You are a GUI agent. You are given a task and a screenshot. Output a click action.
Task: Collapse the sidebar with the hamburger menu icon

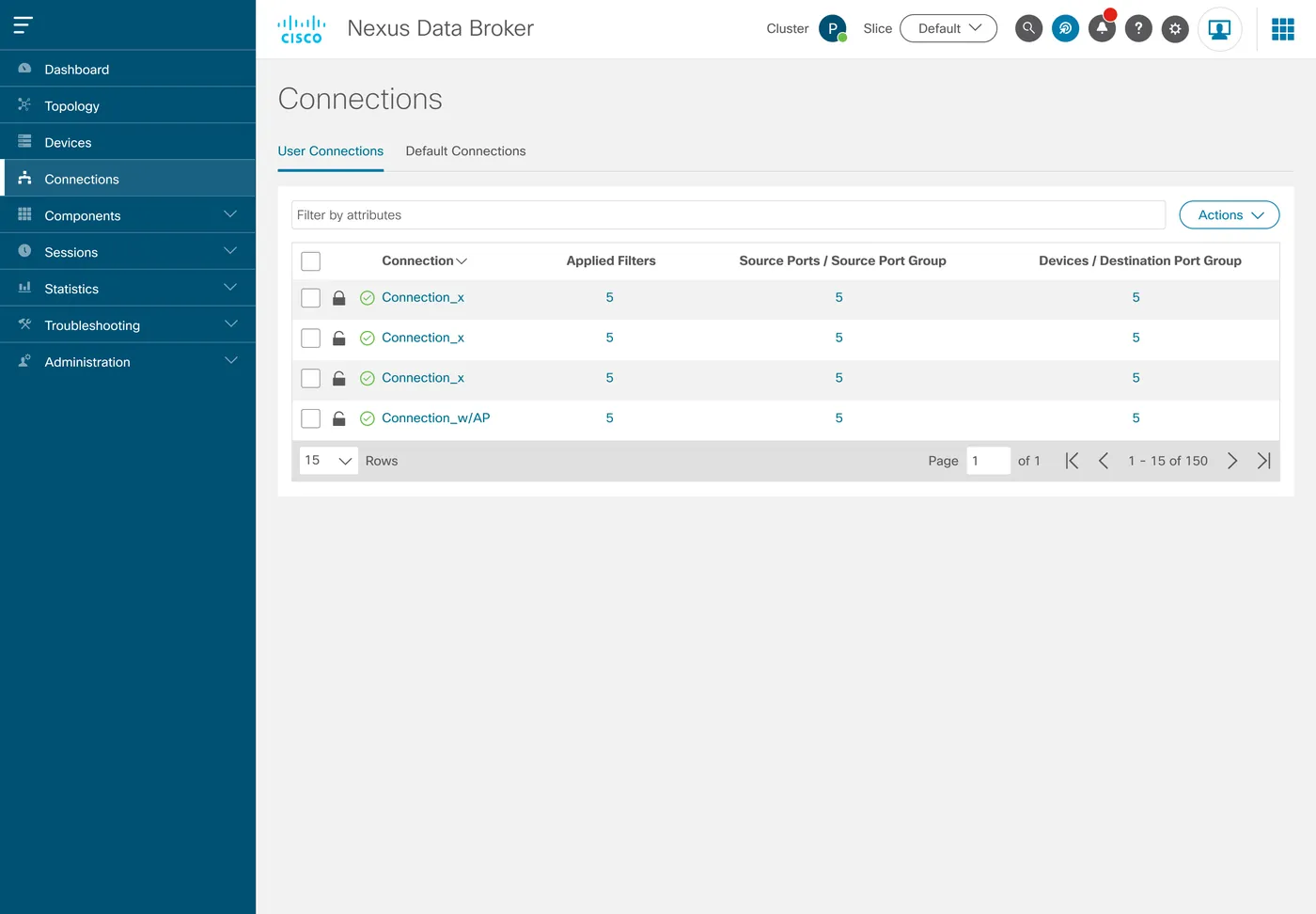23,25
